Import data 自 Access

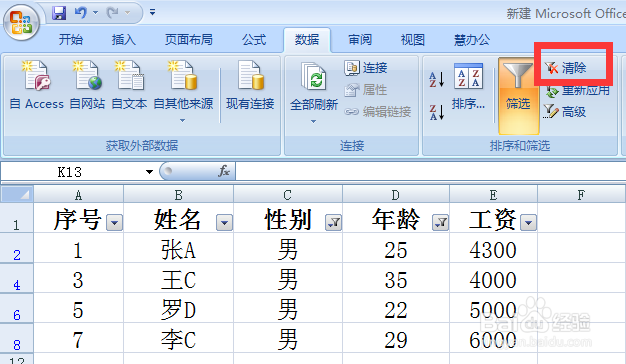(36, 85)
